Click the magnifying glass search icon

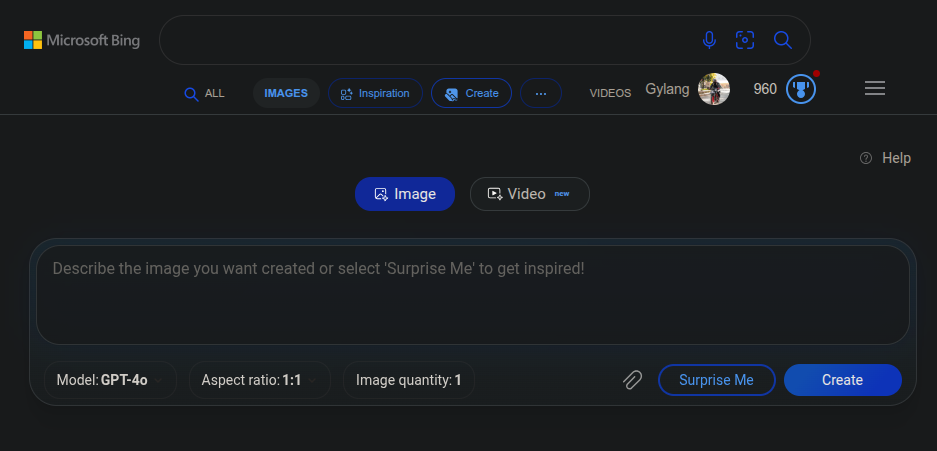tap(783, 40)
